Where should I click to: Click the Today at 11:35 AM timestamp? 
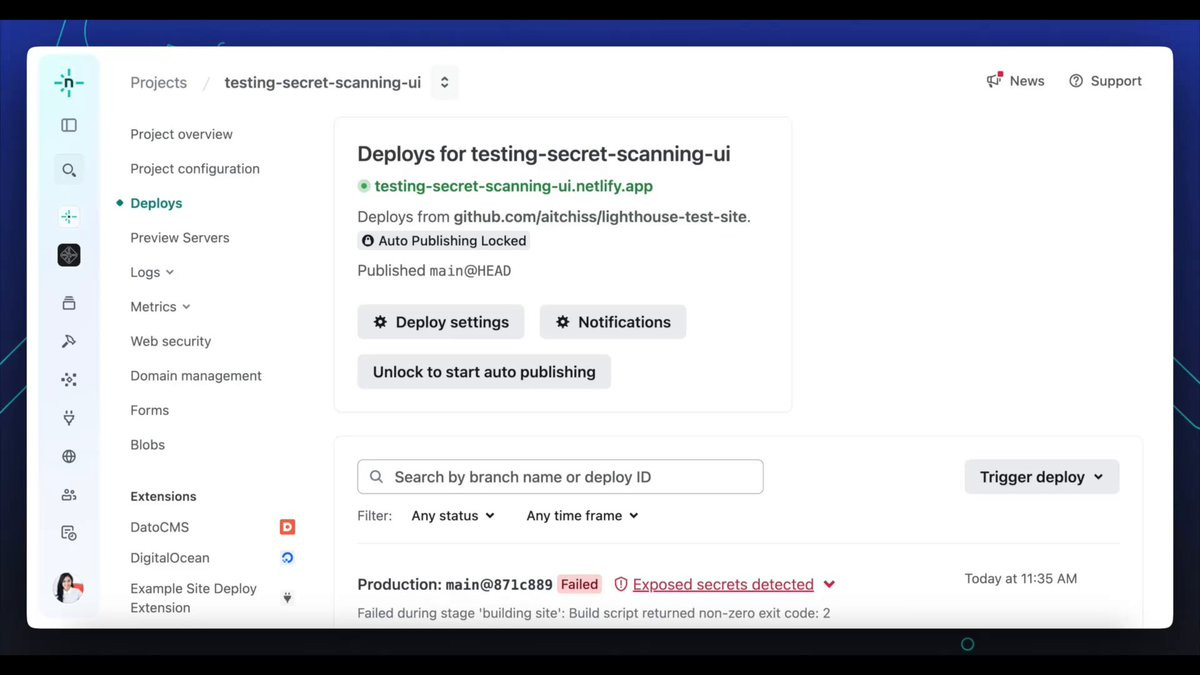coord(1021,579)
